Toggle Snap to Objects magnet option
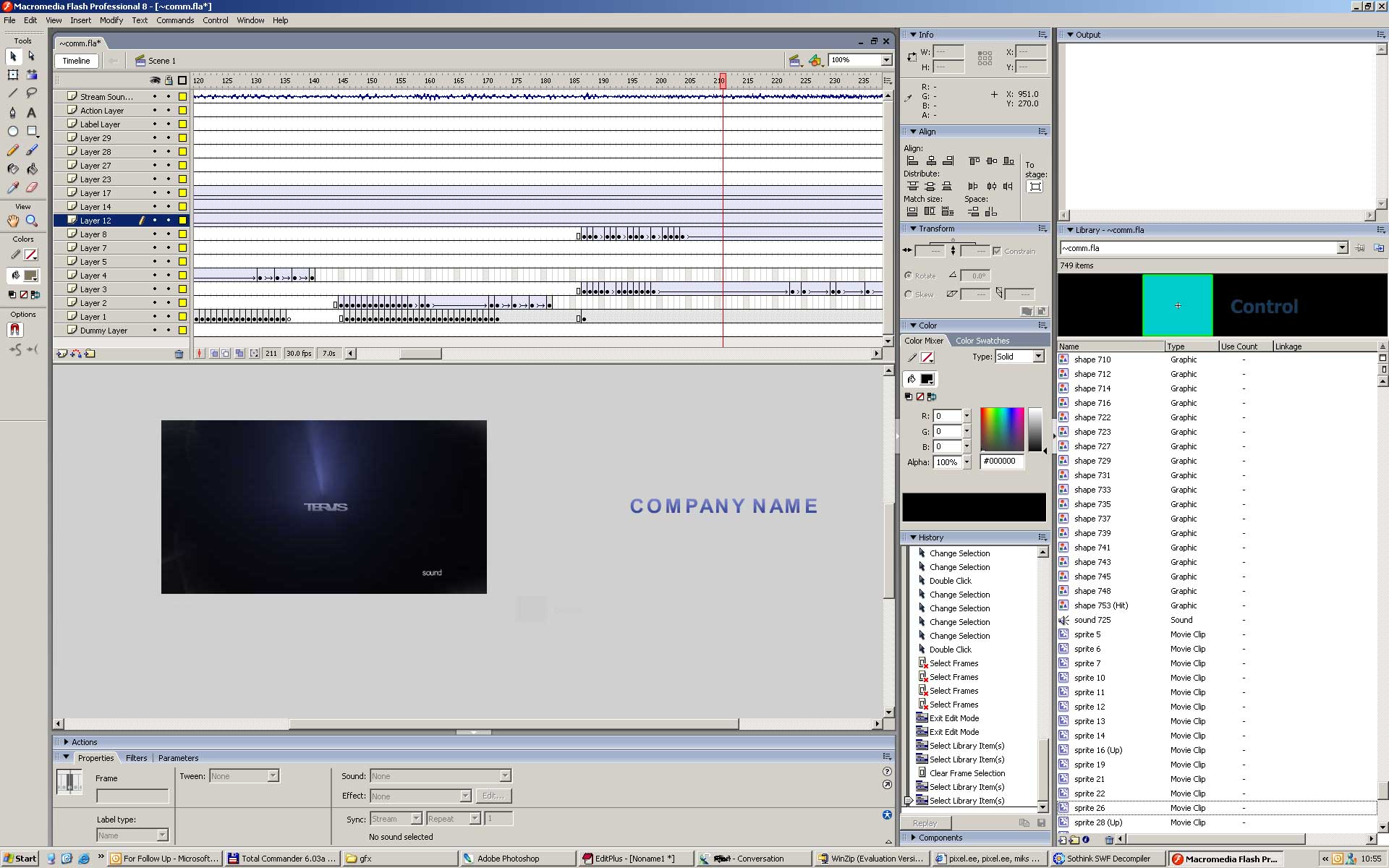This screenshot has height=868, width=1389. click(14, 330)
